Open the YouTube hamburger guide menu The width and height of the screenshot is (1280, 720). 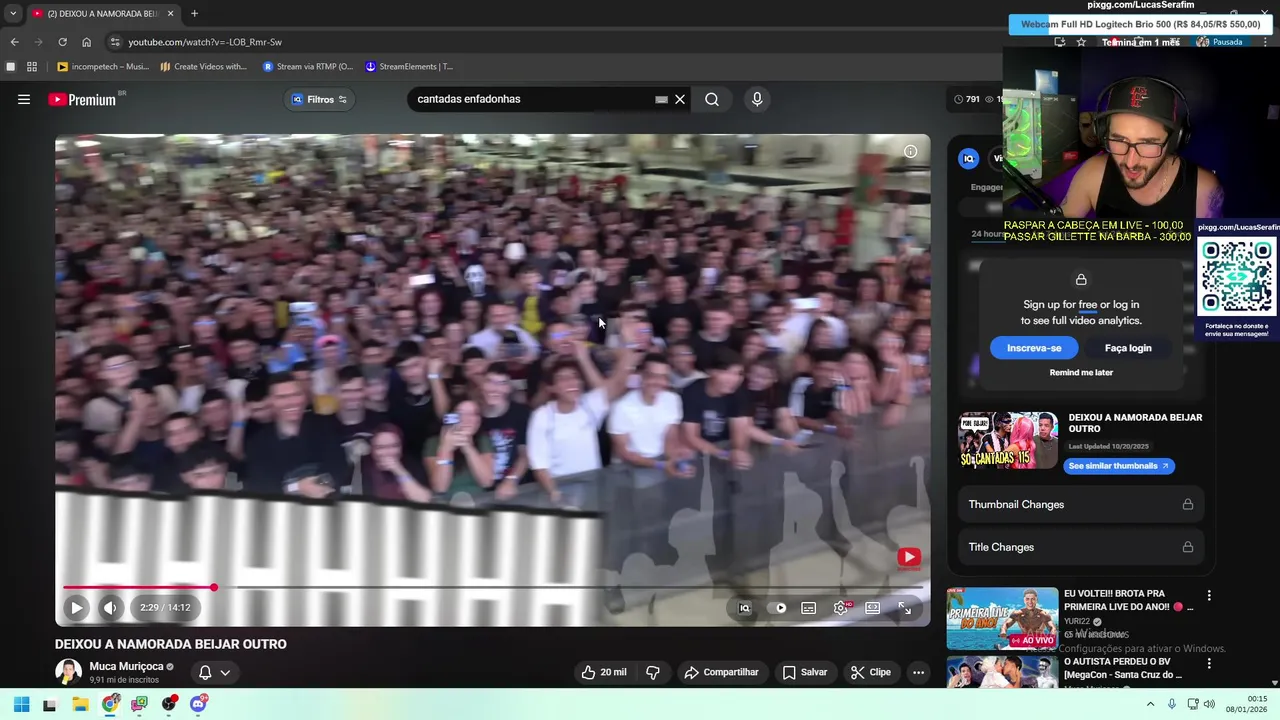[x=24, y=99]
